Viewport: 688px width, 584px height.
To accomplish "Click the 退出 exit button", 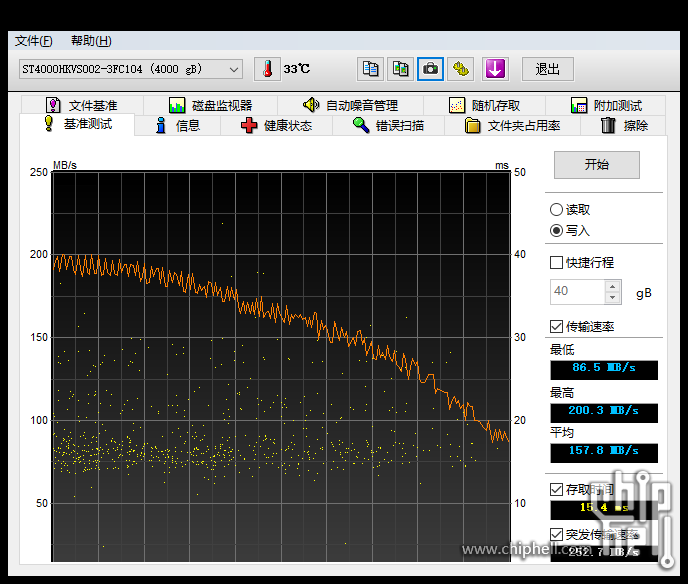I will pos(548,69).
